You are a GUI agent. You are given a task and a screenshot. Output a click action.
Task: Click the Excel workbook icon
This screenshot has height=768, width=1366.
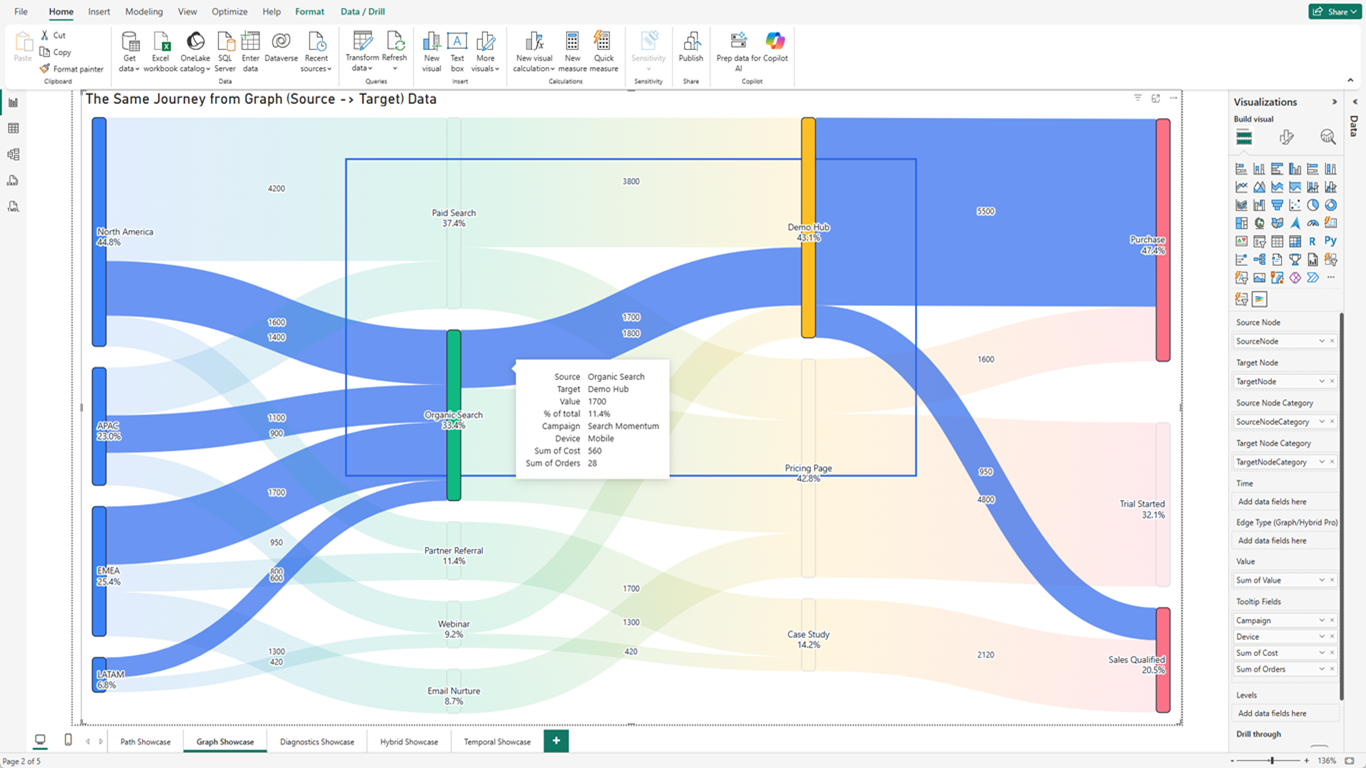(x=160, y=51)
